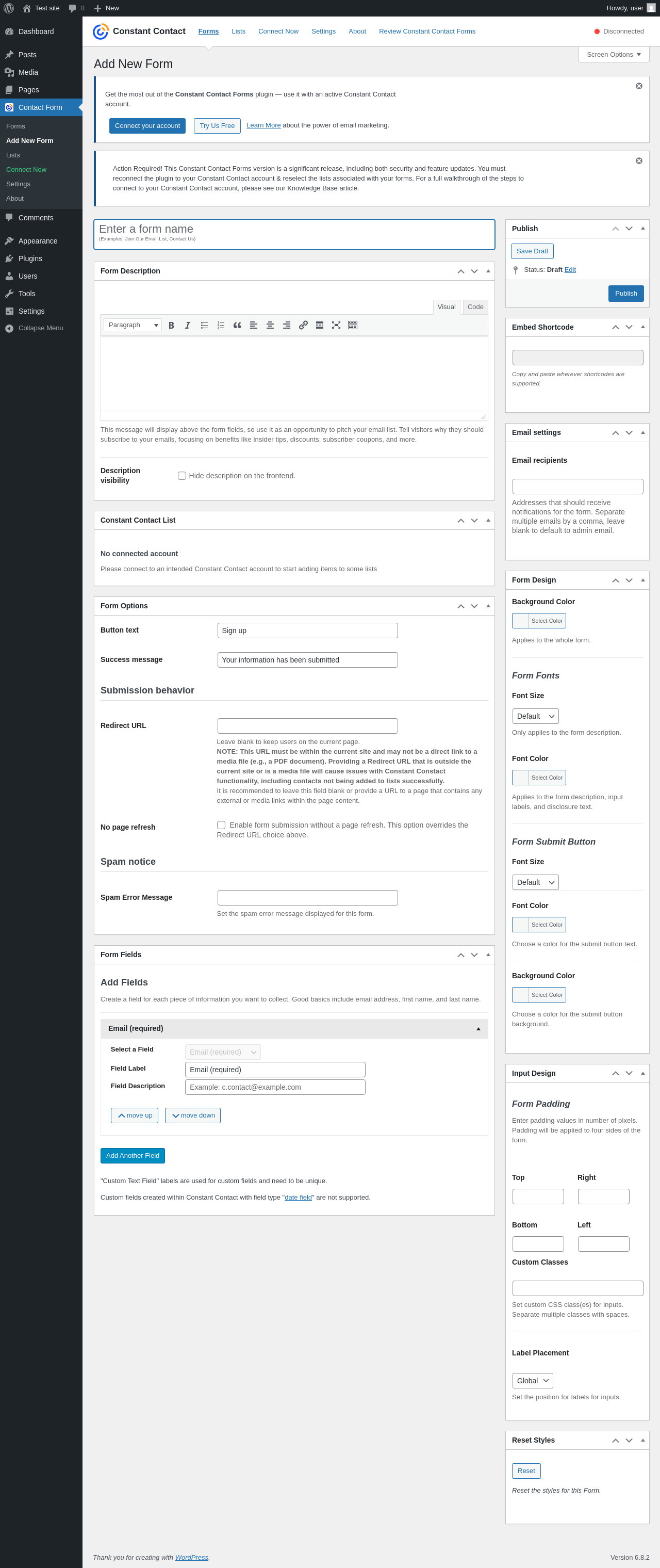Toggle the Constant Contact List panel
The width and height of the screenshot is (660, 1568).
488,521
